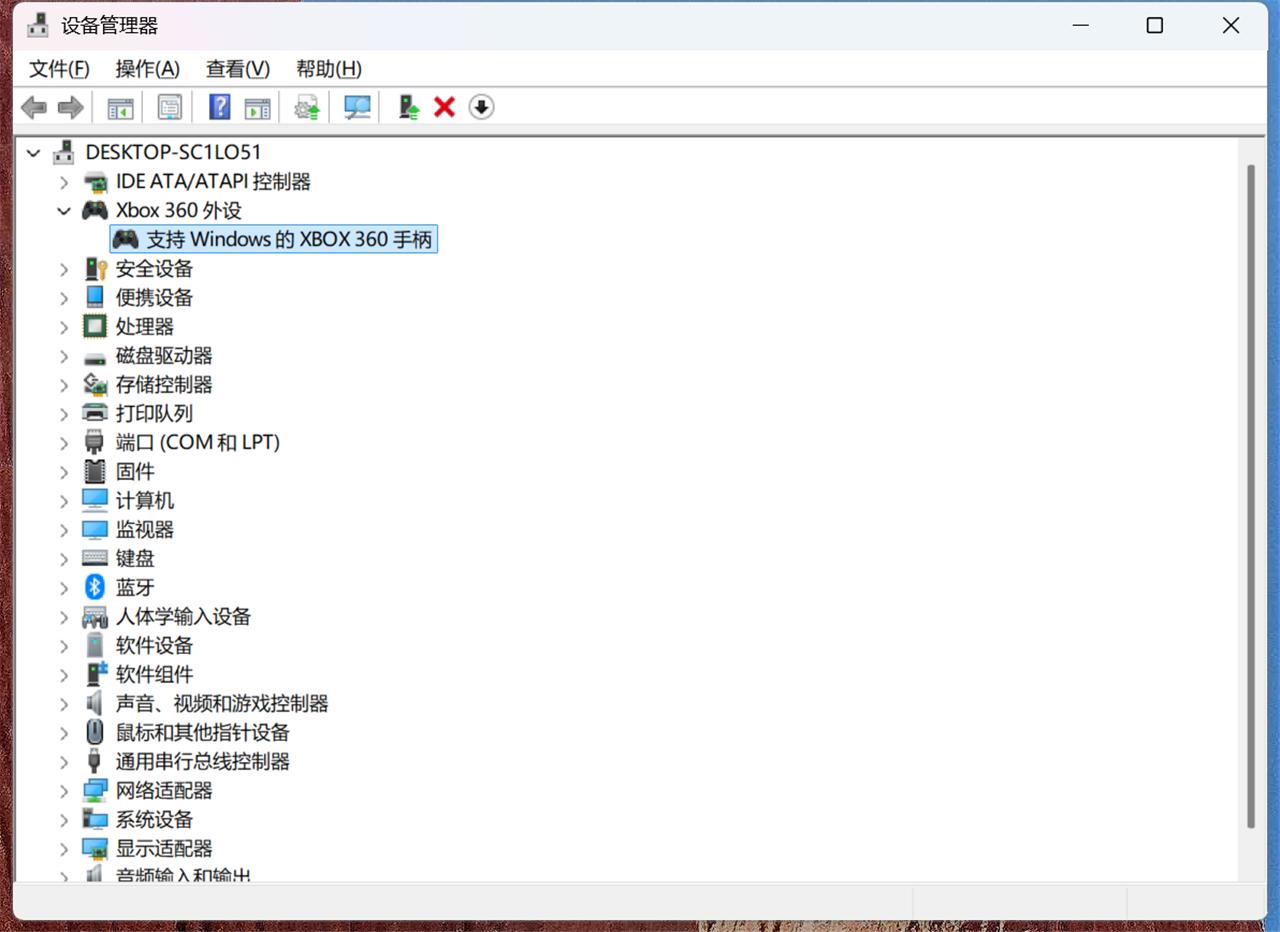This screenshot has height=932, width=1280.
Task: Collapse the Xbox 360 外设 node
Action: tap(64, 210)
